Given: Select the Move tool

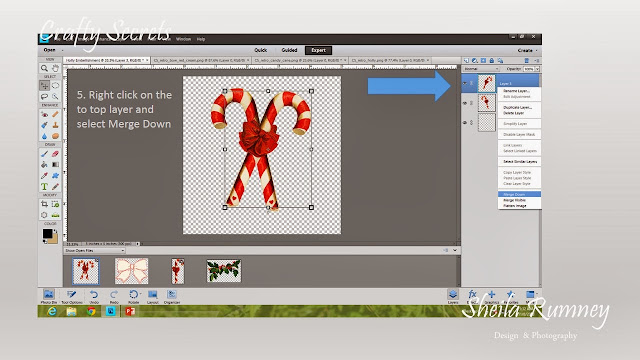Looking at the screenshot, I should [x=44, y=85].
